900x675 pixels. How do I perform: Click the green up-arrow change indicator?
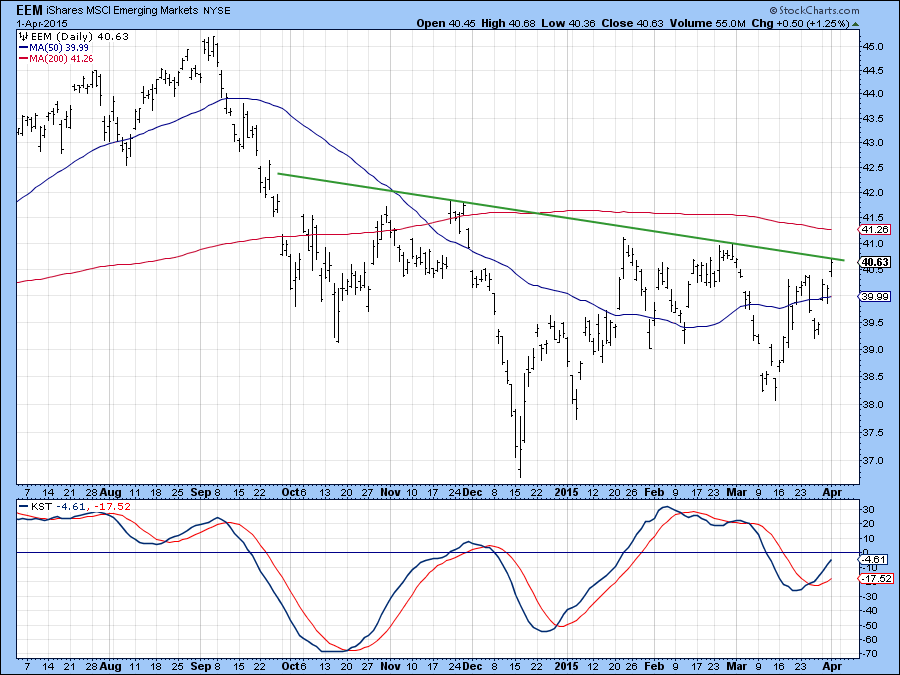(856, 24)
